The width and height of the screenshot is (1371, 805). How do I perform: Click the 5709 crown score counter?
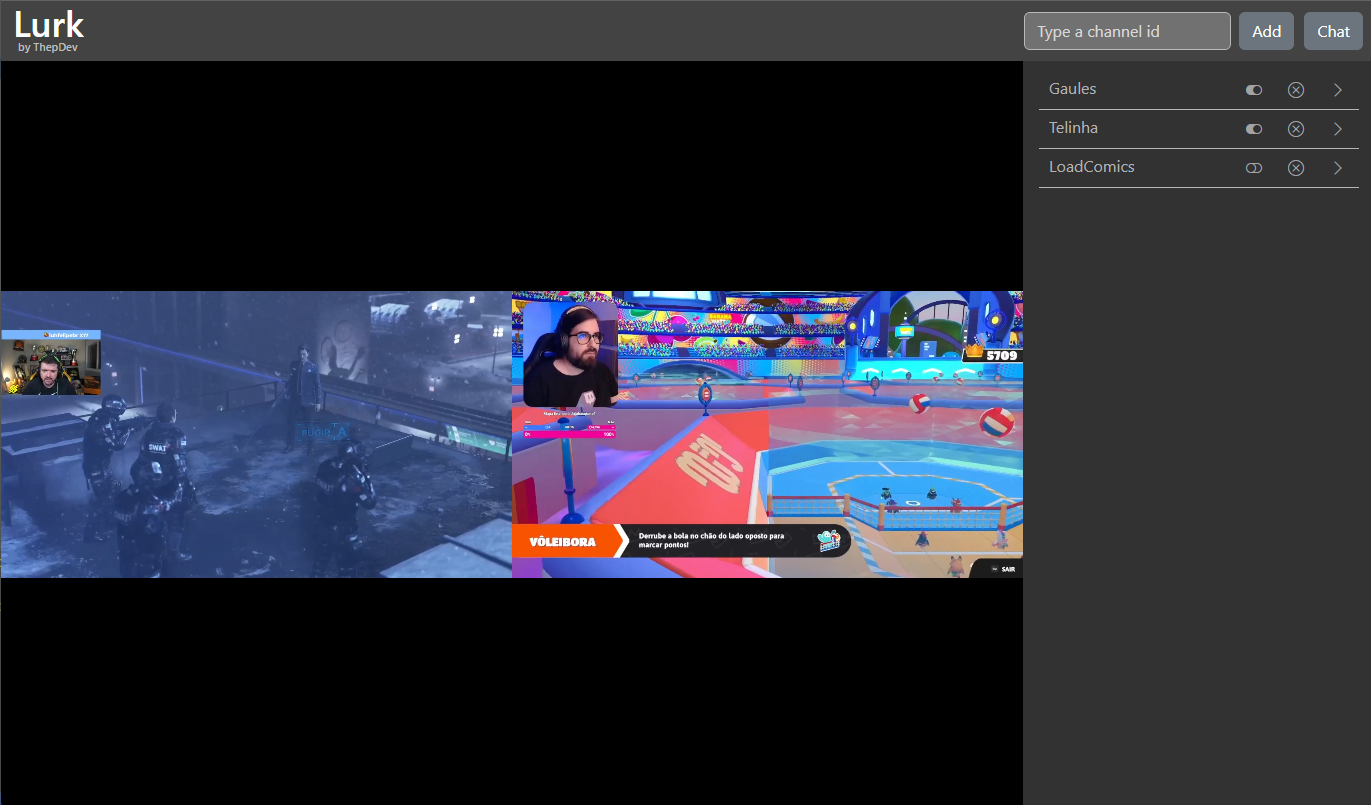991,355
